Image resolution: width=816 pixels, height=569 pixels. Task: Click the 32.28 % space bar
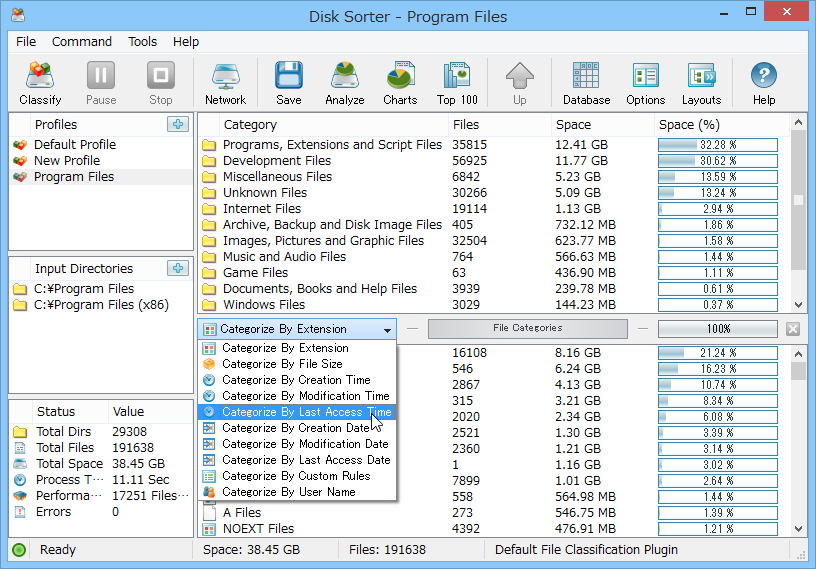coord(718,145)
